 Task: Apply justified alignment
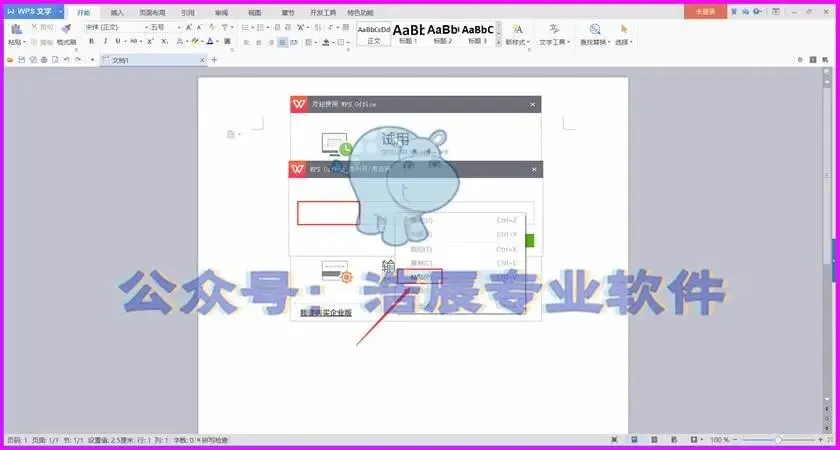[x=282, y=42]
